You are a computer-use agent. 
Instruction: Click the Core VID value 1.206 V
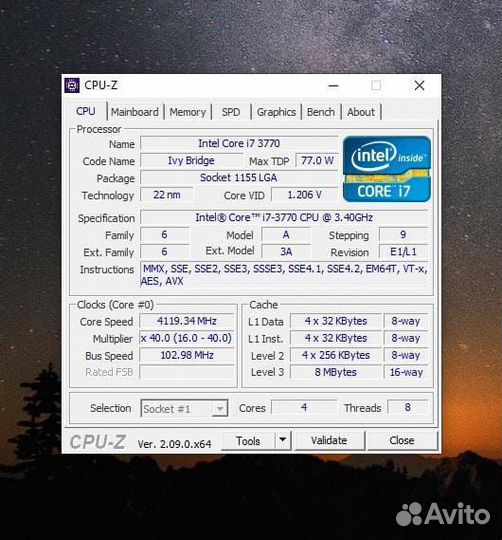[304, 195]
